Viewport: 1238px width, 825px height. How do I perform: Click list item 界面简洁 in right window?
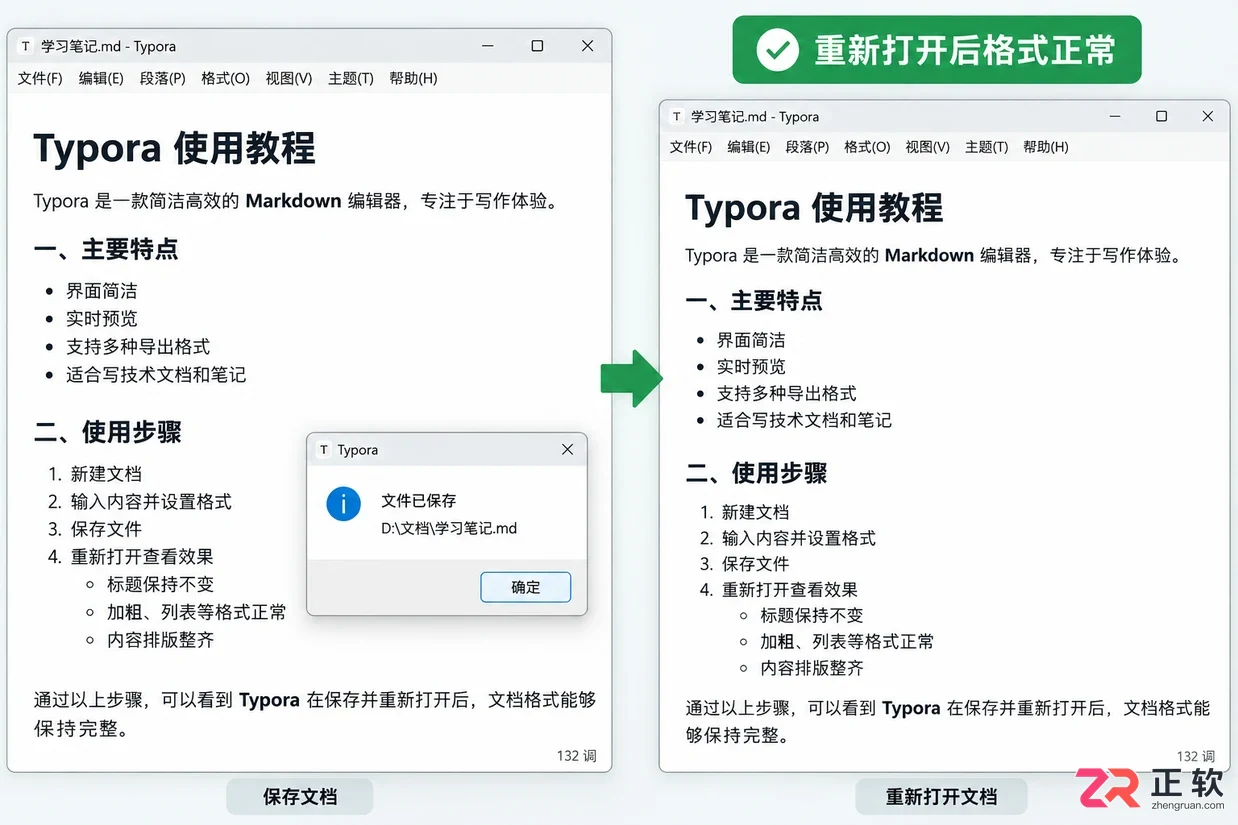coord(751,340)
